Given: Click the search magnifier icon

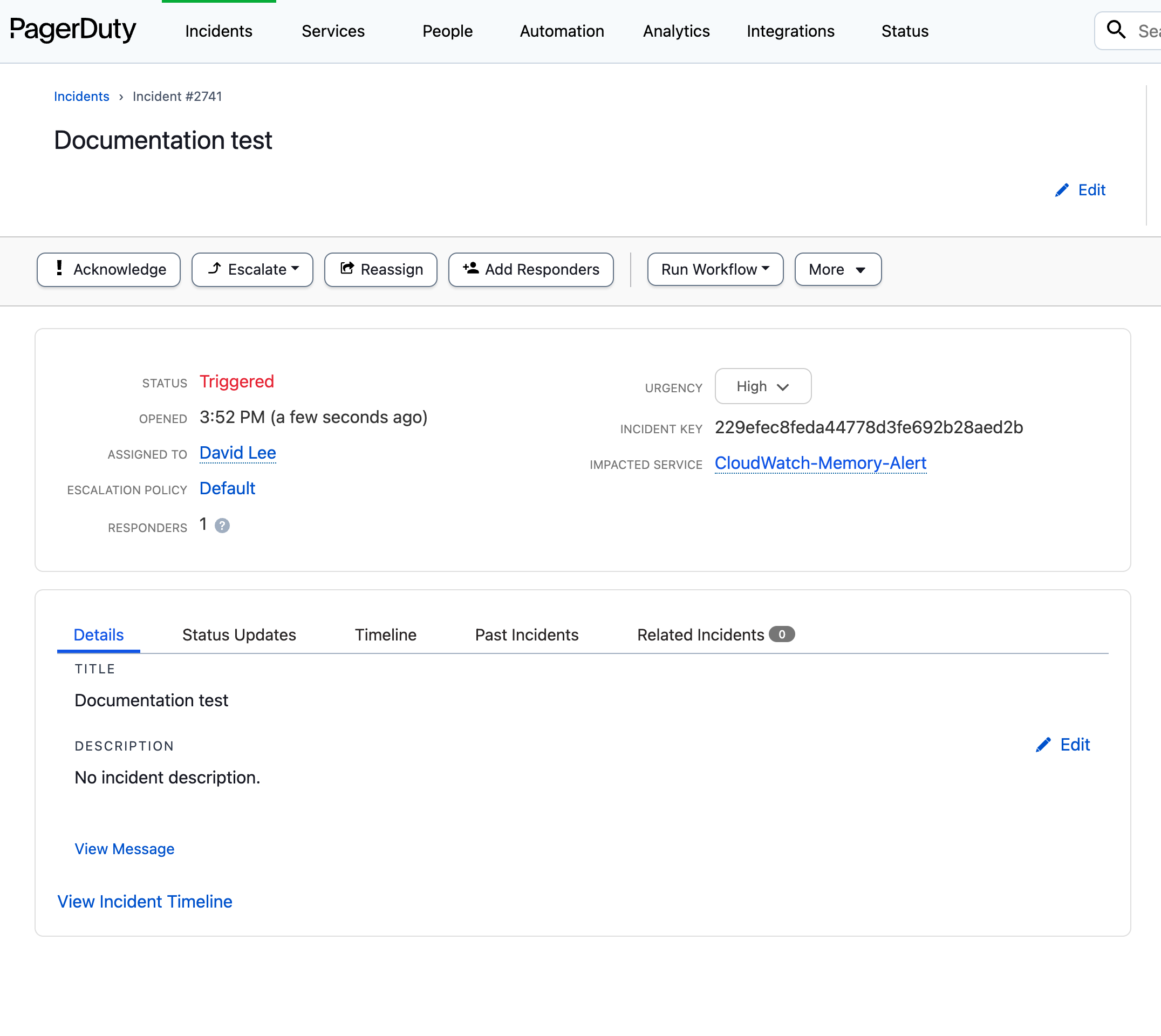Looking at the screenshot, I should (1116, 30).
